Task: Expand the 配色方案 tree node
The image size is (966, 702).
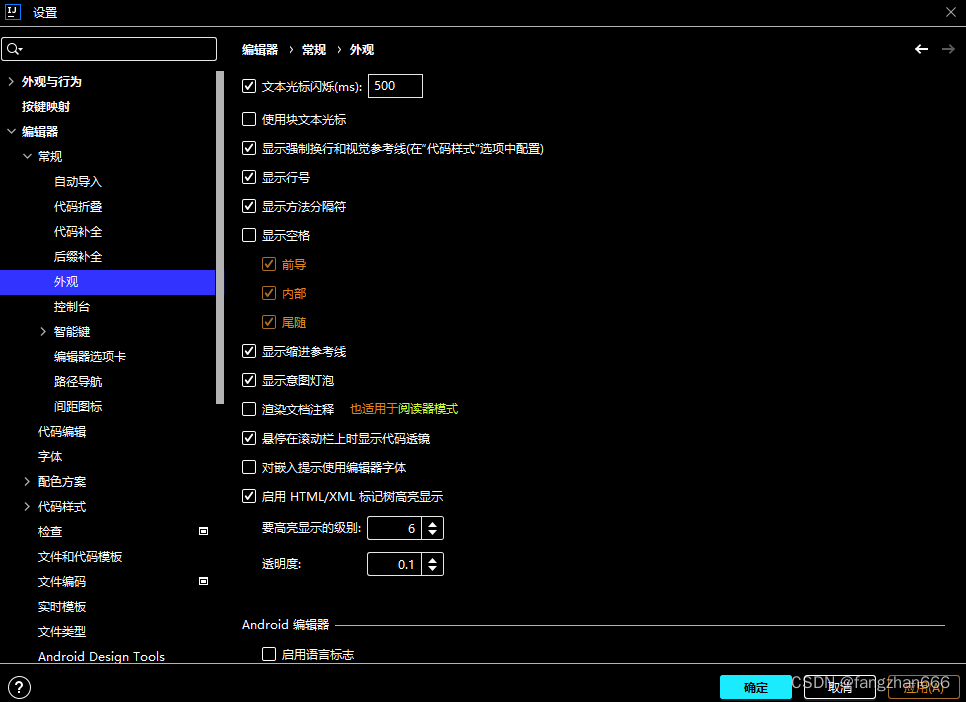Action: 27,481
